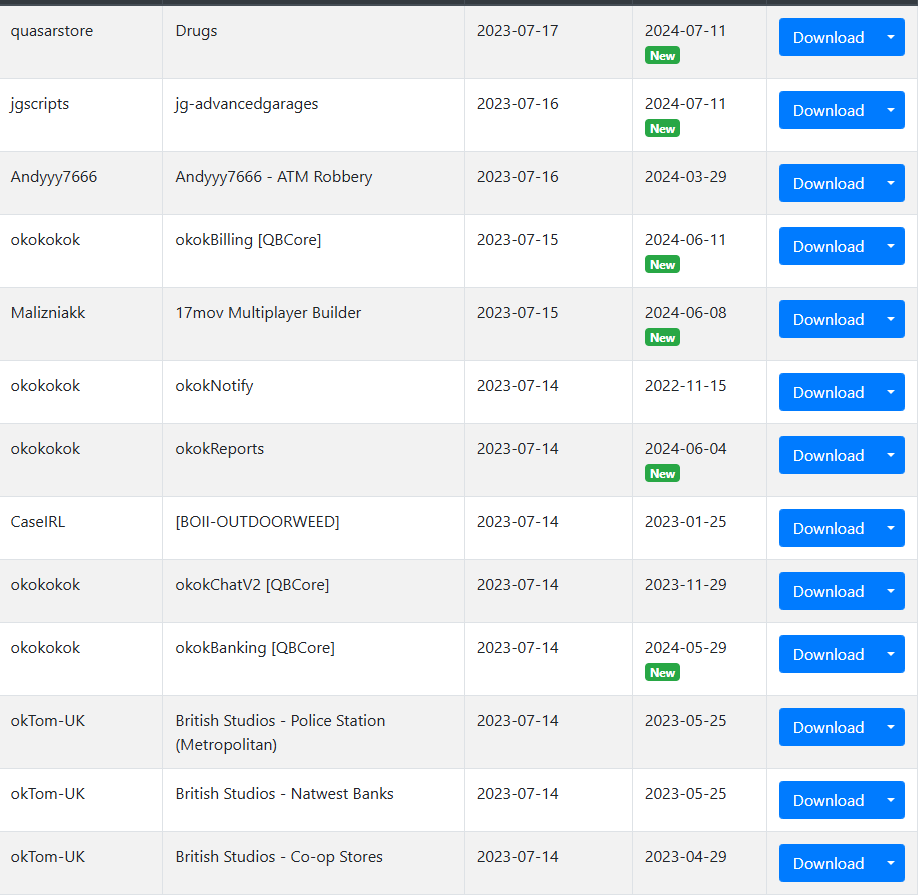This screenshot has width=920, height=895.
Task: Click the New badge in okokBilling row
Action: click(x=662, y=265)
